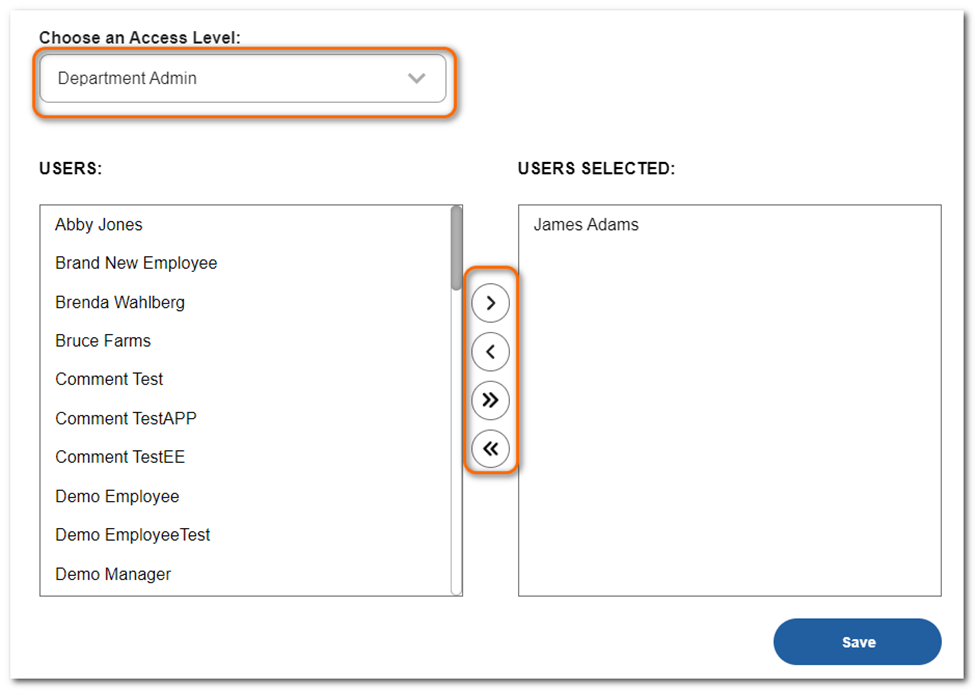Viewport: 975px width, 690px height.
Task: Select Bruce Farms from the Users list
Action: (102, 340)
